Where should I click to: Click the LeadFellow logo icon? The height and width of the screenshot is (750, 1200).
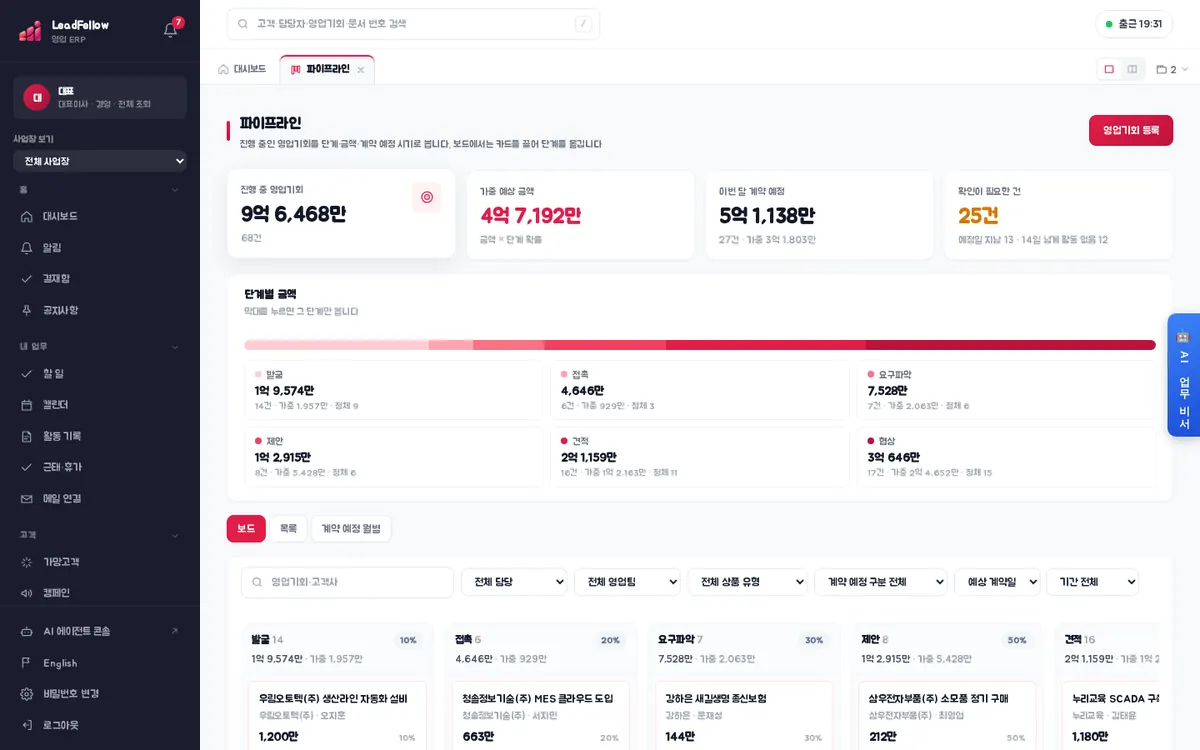click(x=30, y=31)
